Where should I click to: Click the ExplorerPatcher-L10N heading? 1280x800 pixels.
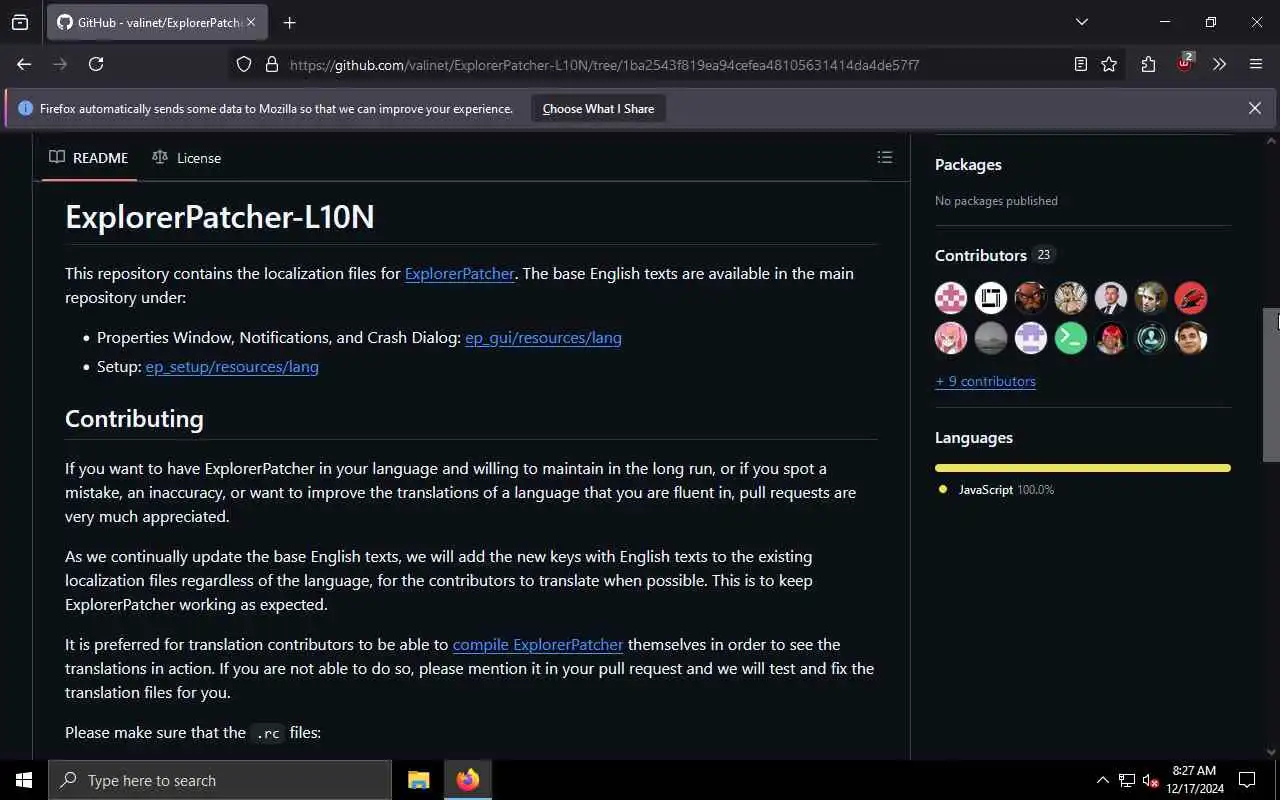(x=220, y=216)
